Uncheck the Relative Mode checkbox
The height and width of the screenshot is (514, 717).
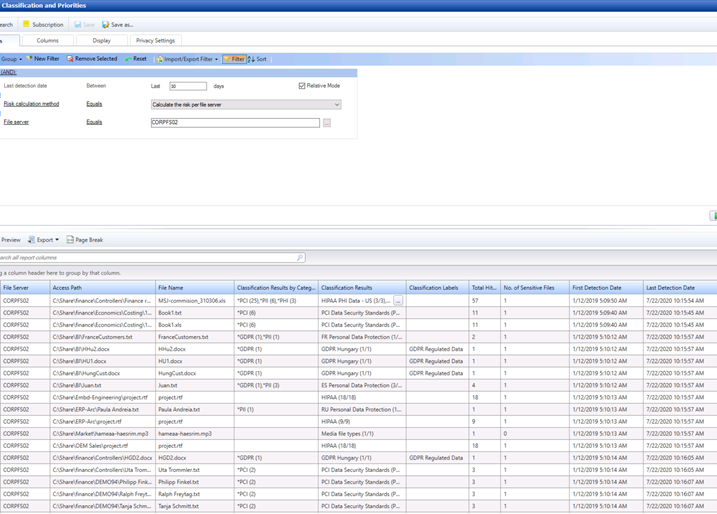(x=303, y=86)
